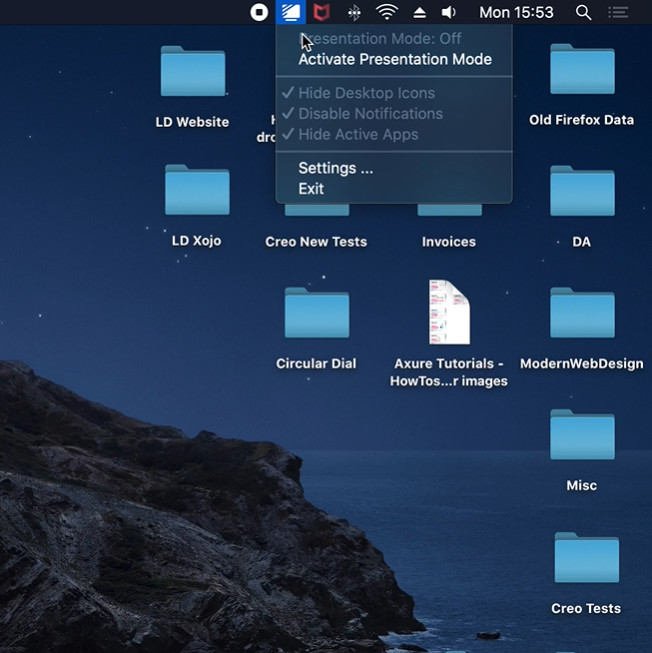
Task: Open the Notification Center list icon
Action: (618, 12)
